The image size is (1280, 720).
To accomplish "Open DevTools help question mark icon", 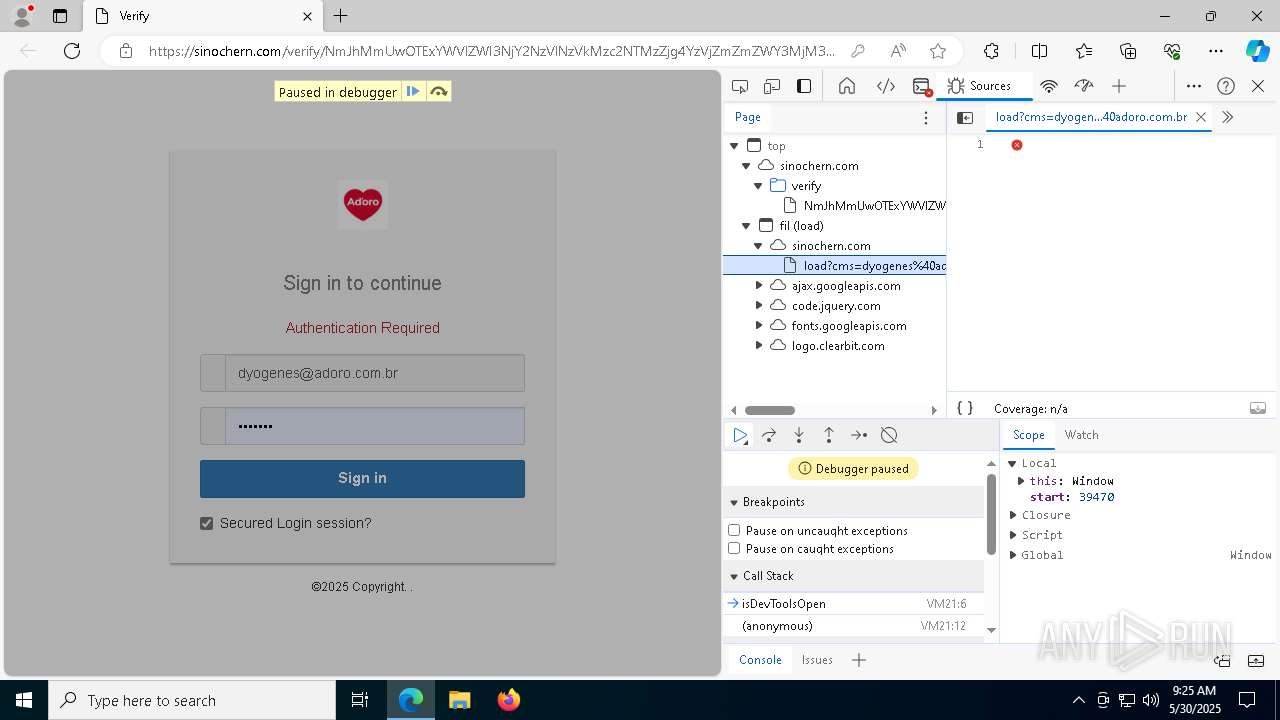I will [x=1226, y=86].
